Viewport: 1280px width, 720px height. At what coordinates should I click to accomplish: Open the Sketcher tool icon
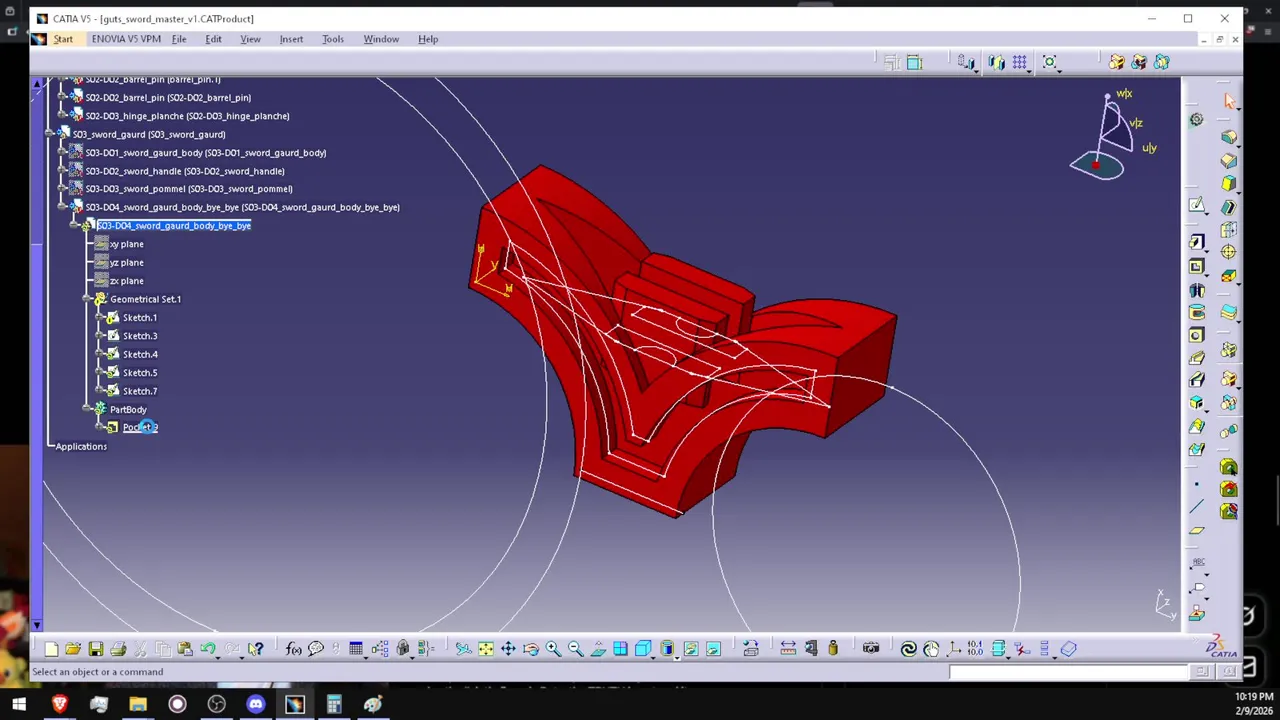pos(1197,205)
